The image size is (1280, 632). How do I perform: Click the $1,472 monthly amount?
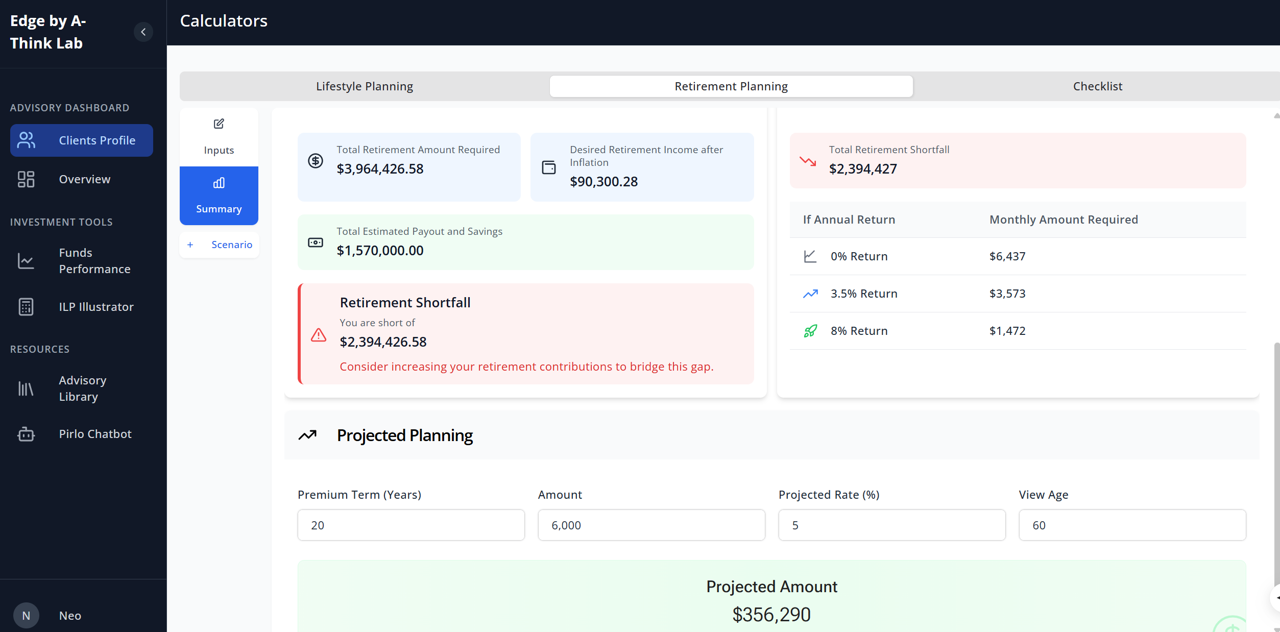click(x=1007, y=331)
